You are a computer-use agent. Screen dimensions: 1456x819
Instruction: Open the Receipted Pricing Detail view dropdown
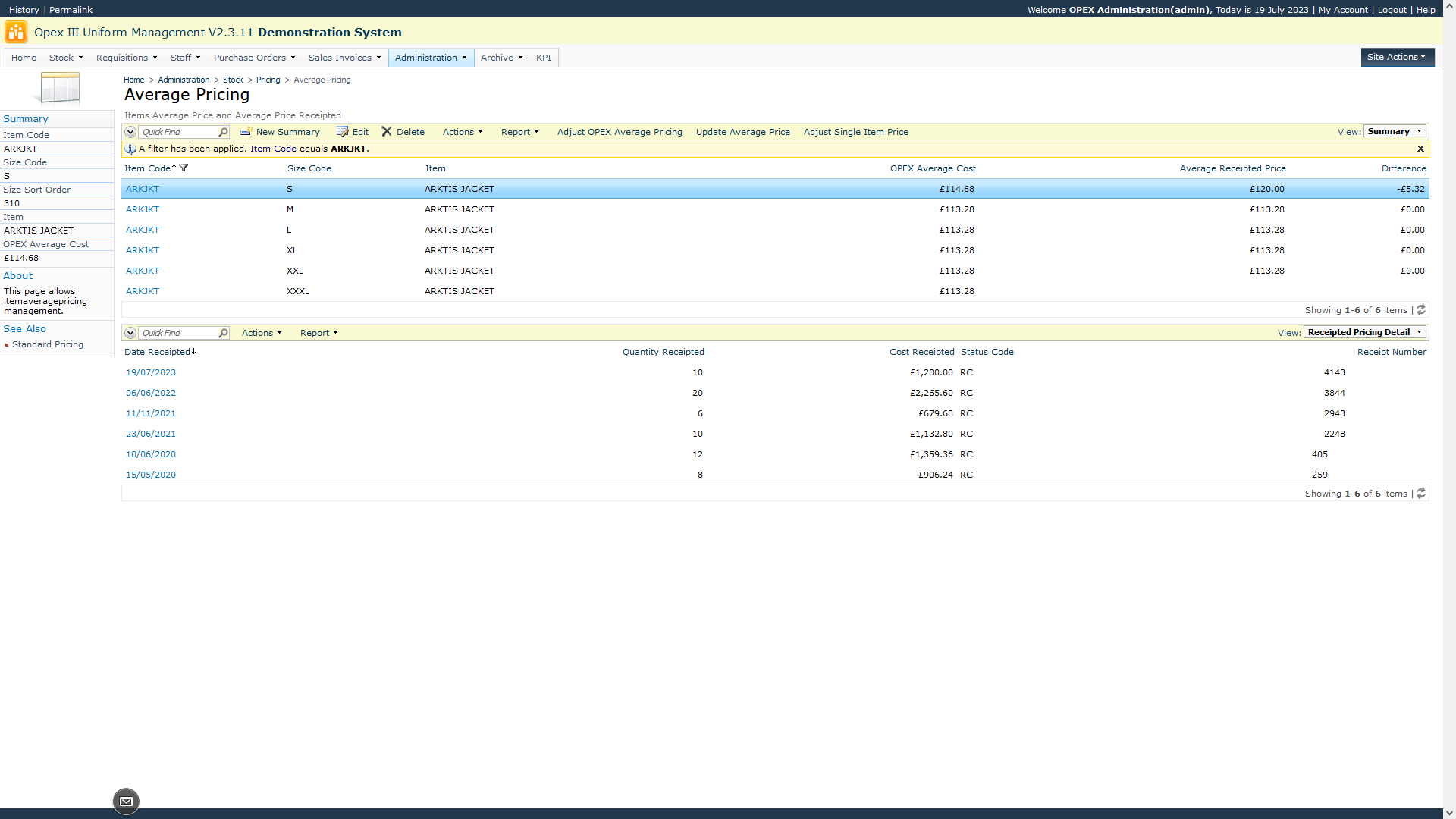click(1364, 333)
